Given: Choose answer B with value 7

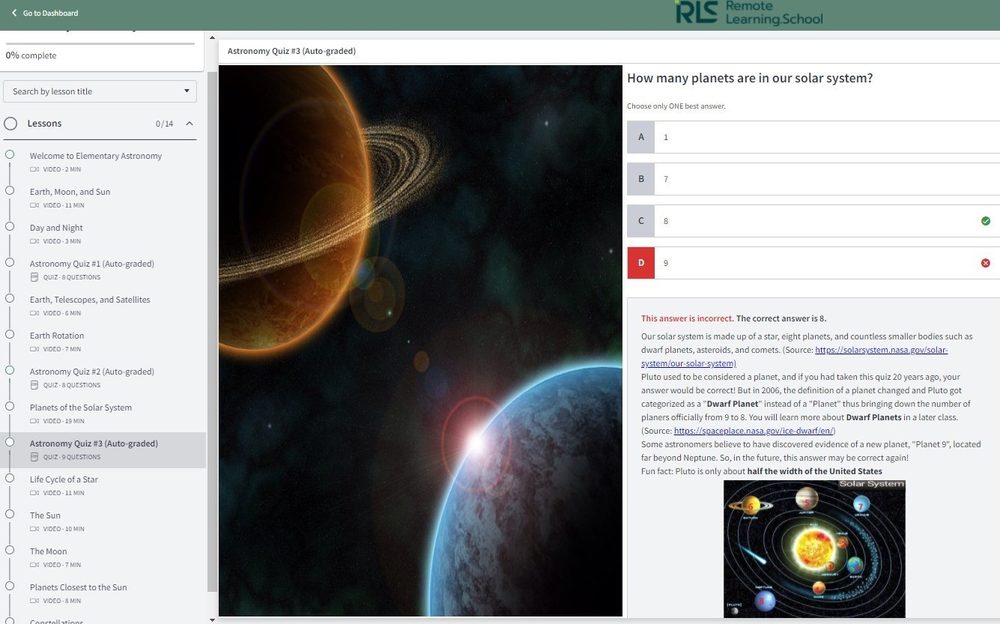Looking at the screenshot, I should [x=813, y=179].
